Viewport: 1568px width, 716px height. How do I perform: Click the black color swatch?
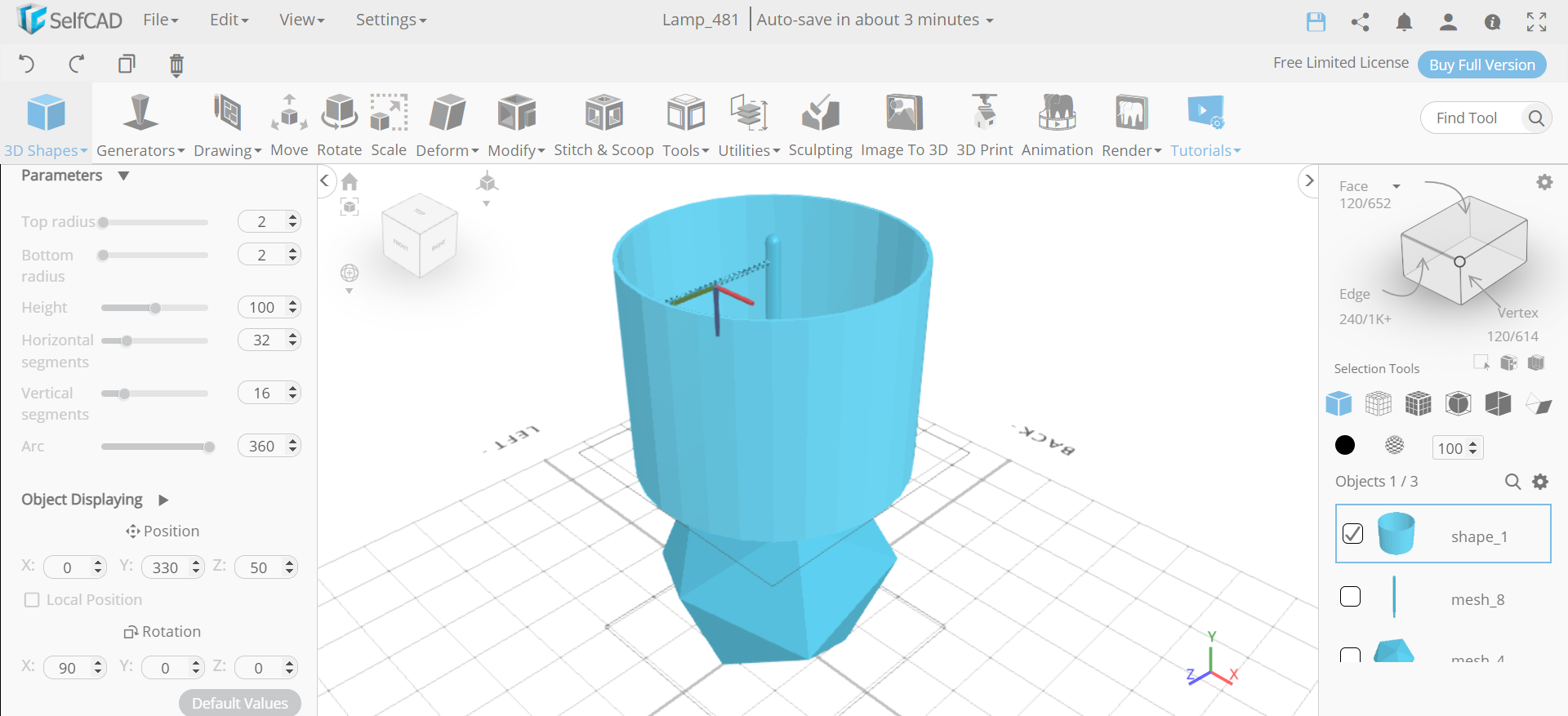coord(1345,445)
